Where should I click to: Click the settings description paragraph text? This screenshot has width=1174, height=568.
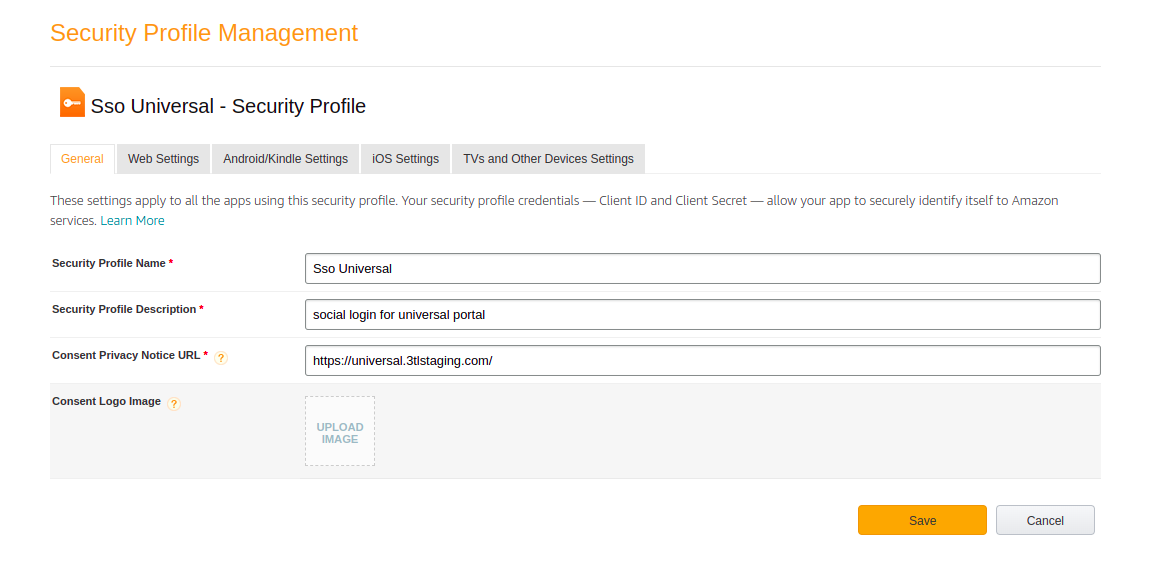[554, 210]
